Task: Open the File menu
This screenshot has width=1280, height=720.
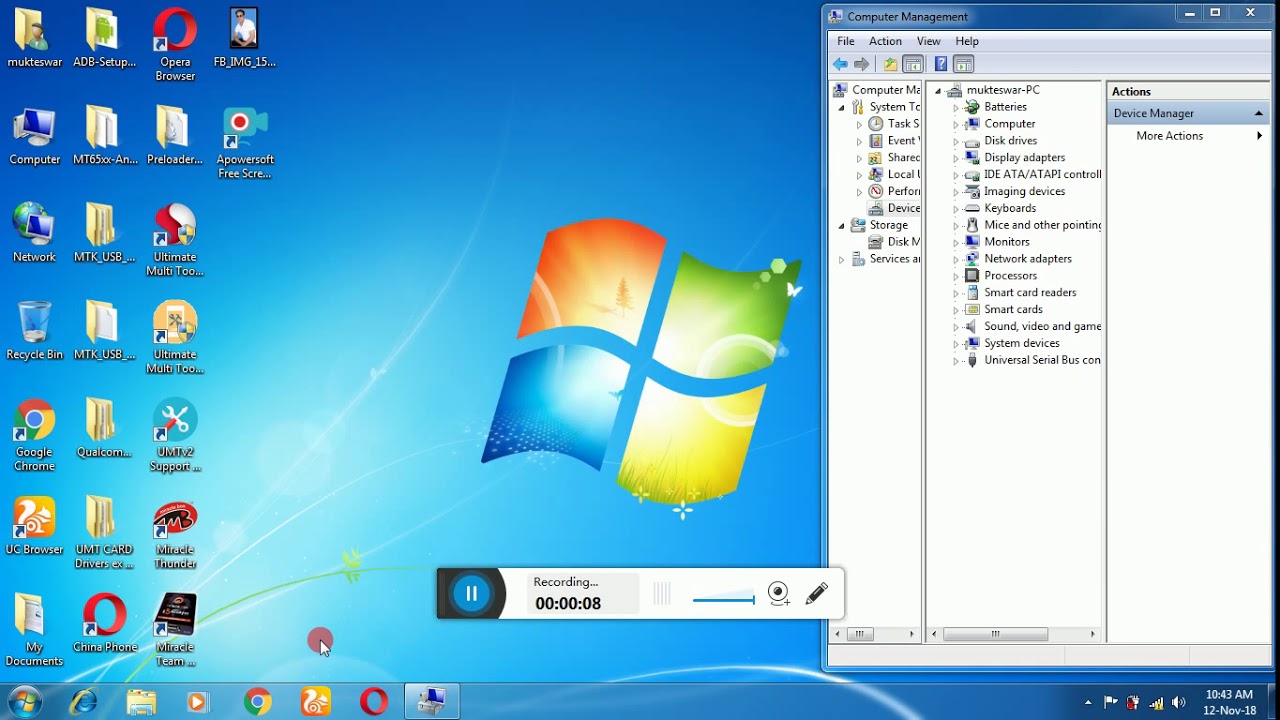Action: click(846, 41)
